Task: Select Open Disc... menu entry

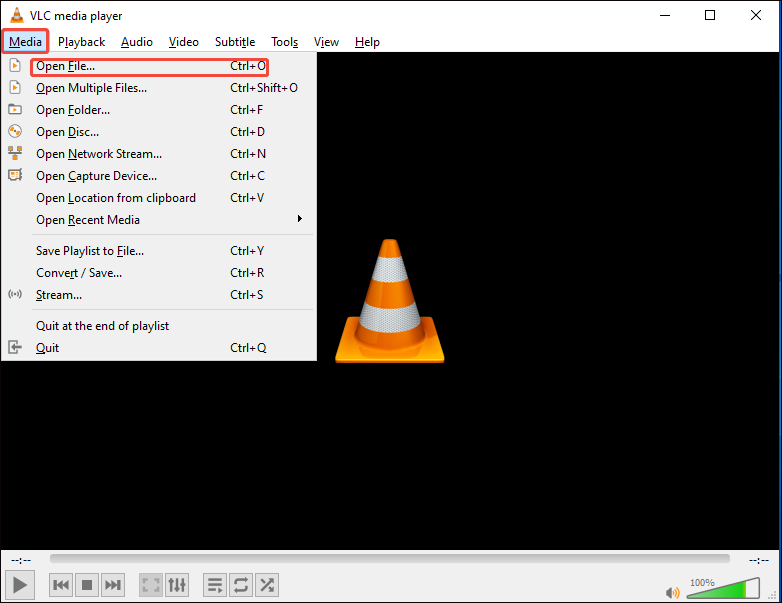Action: [x=159, y=132]
